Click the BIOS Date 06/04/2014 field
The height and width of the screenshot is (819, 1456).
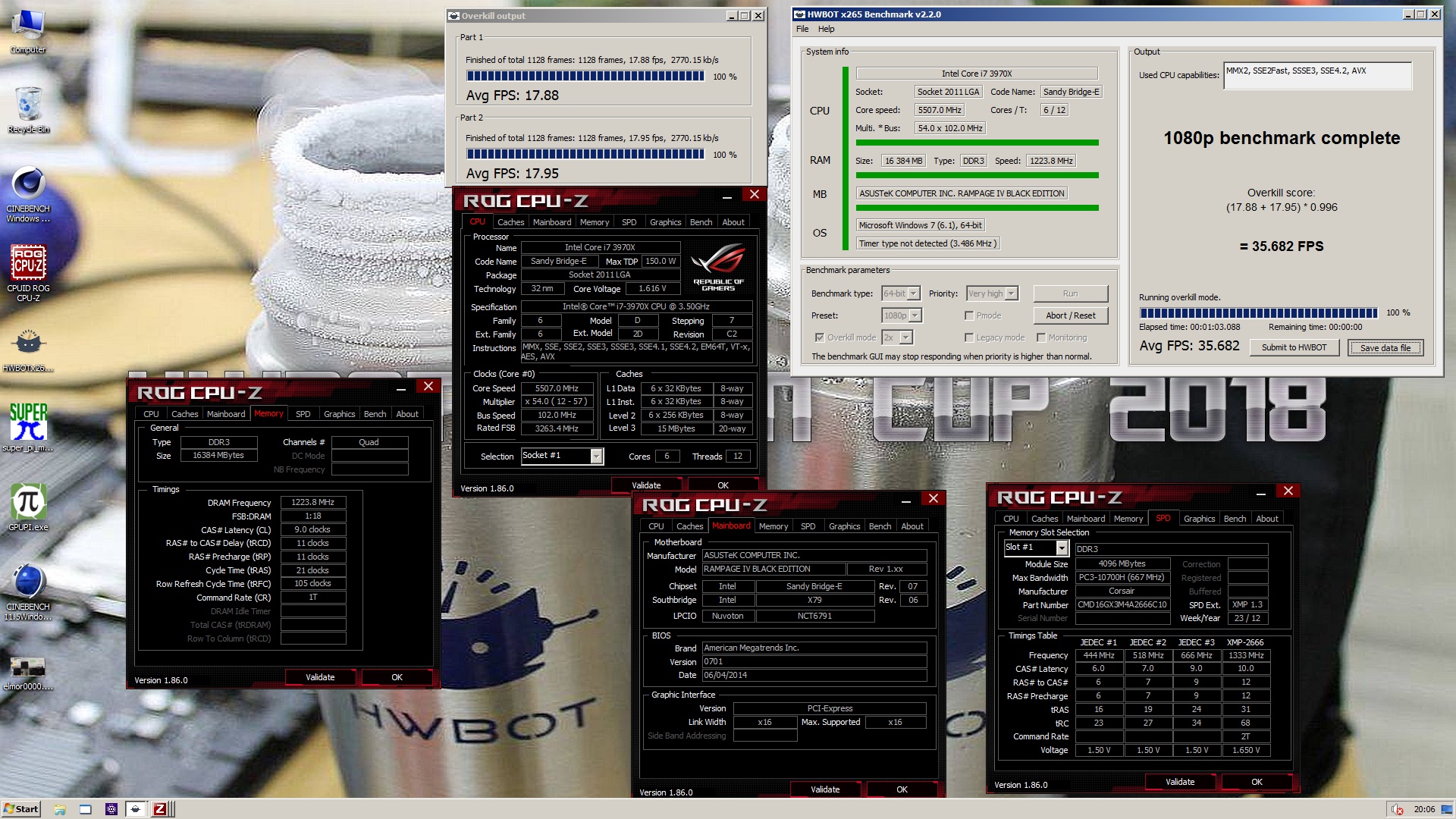(814, 675)
